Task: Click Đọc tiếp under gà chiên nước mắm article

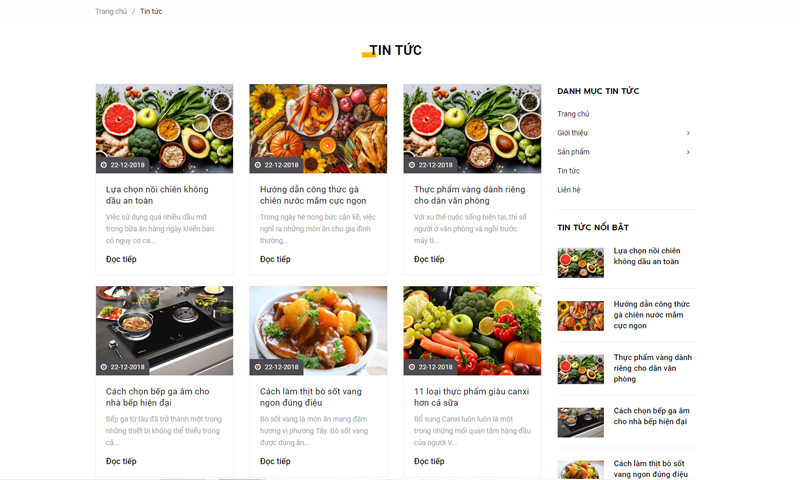Action: click(x=275, y=259)
